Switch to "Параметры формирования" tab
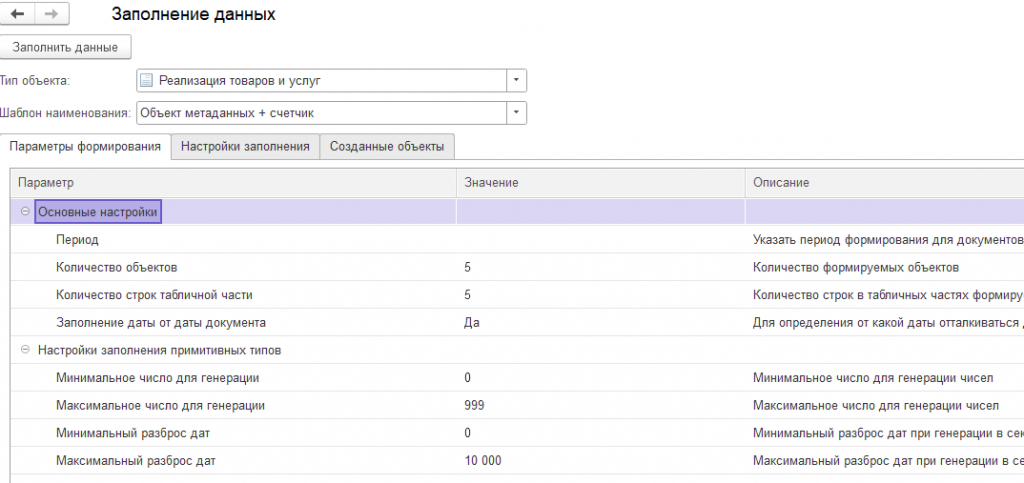 click(85, 147)
